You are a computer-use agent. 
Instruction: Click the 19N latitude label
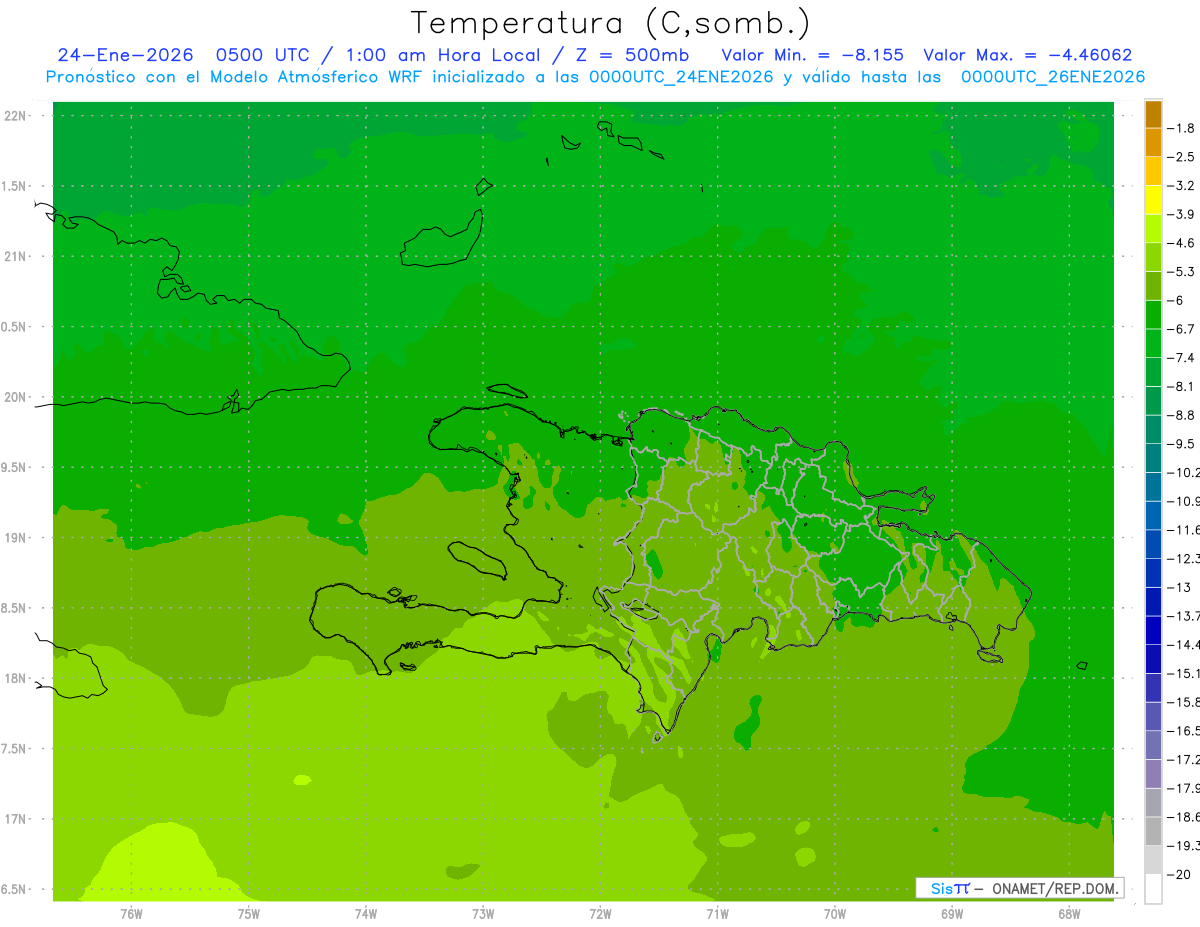16,538
